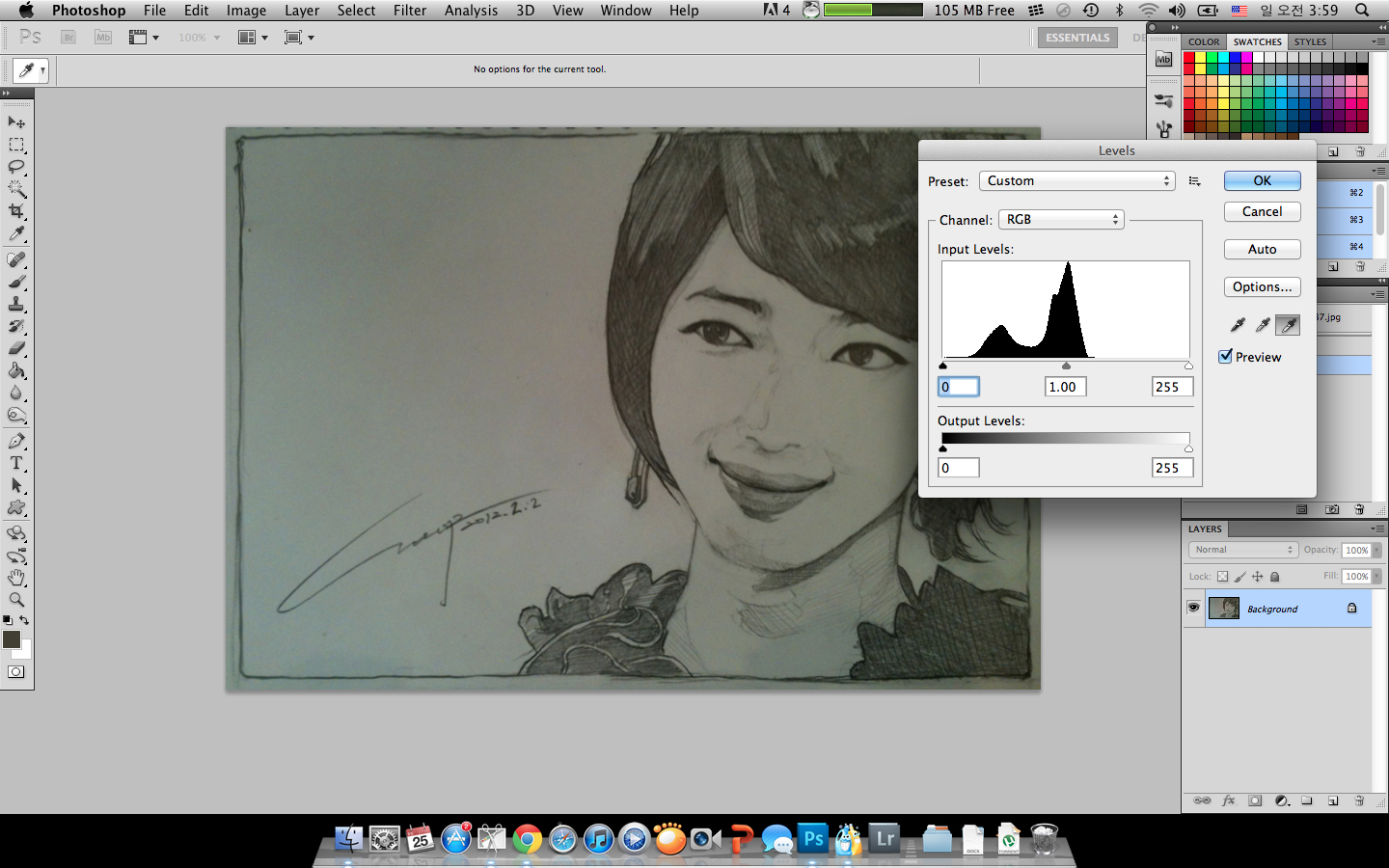Open the Image menu
Screen dimensions: 1389x868
(x=246, y=10)
